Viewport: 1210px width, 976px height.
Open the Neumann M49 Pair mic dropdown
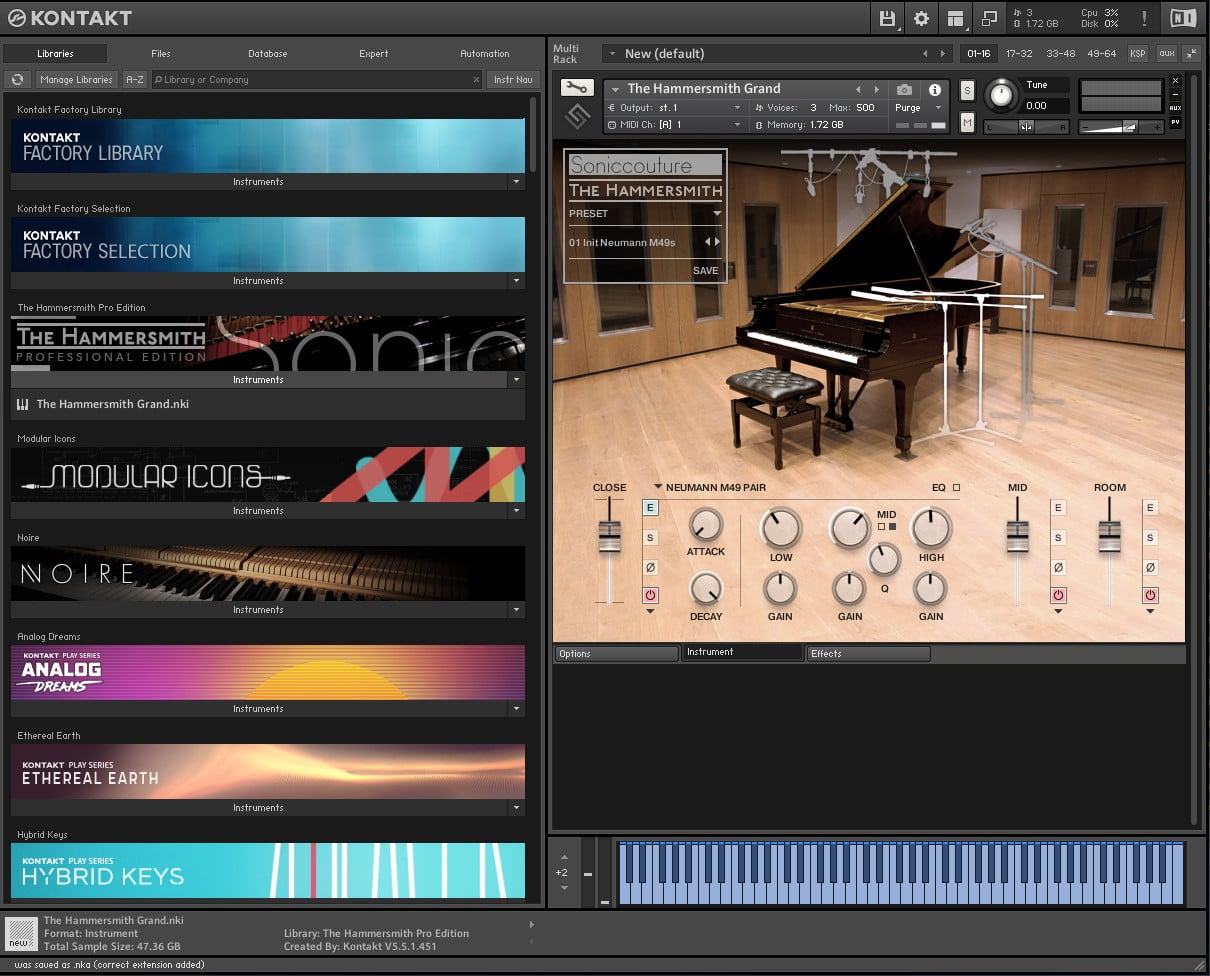[659, 488]
